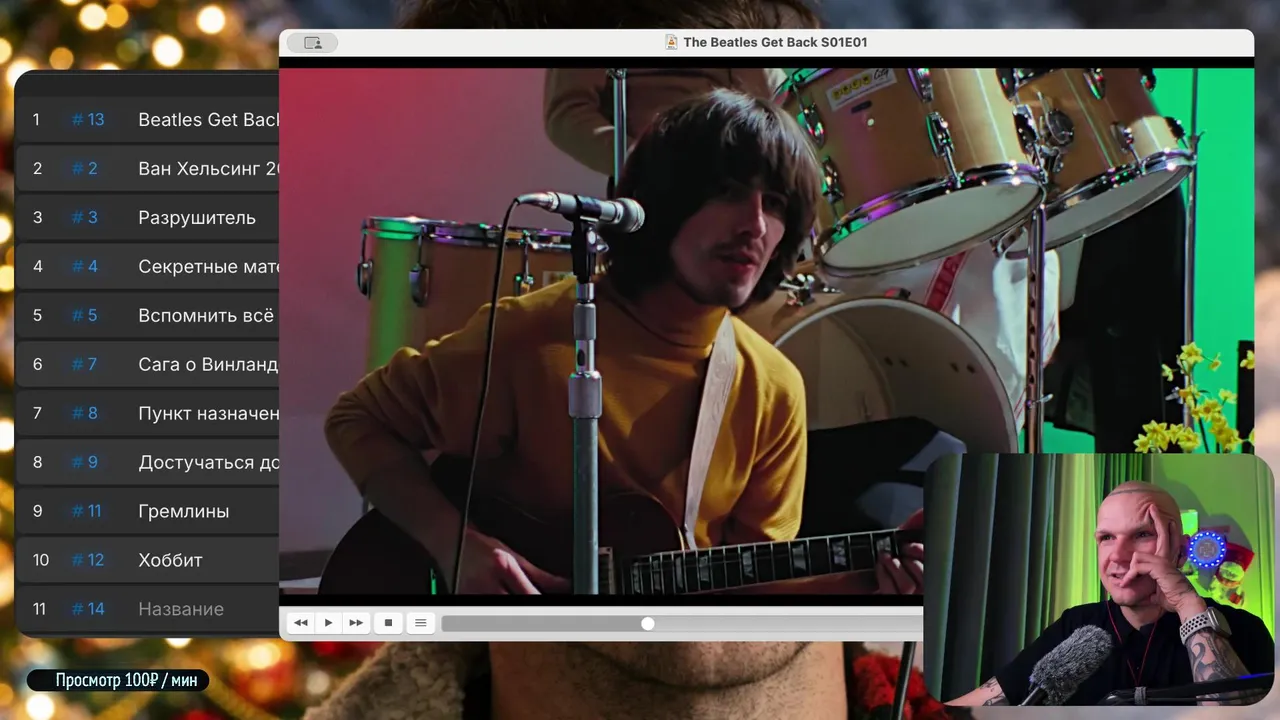The width and height of the screenshot is (1280, 720).
Task: Click the rewind button in the player
Action: [x=300, y=623]
